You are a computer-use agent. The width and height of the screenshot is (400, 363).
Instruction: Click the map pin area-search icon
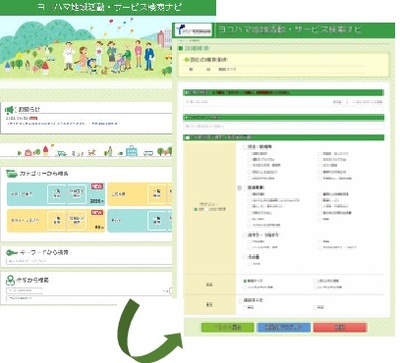point(10,280)
